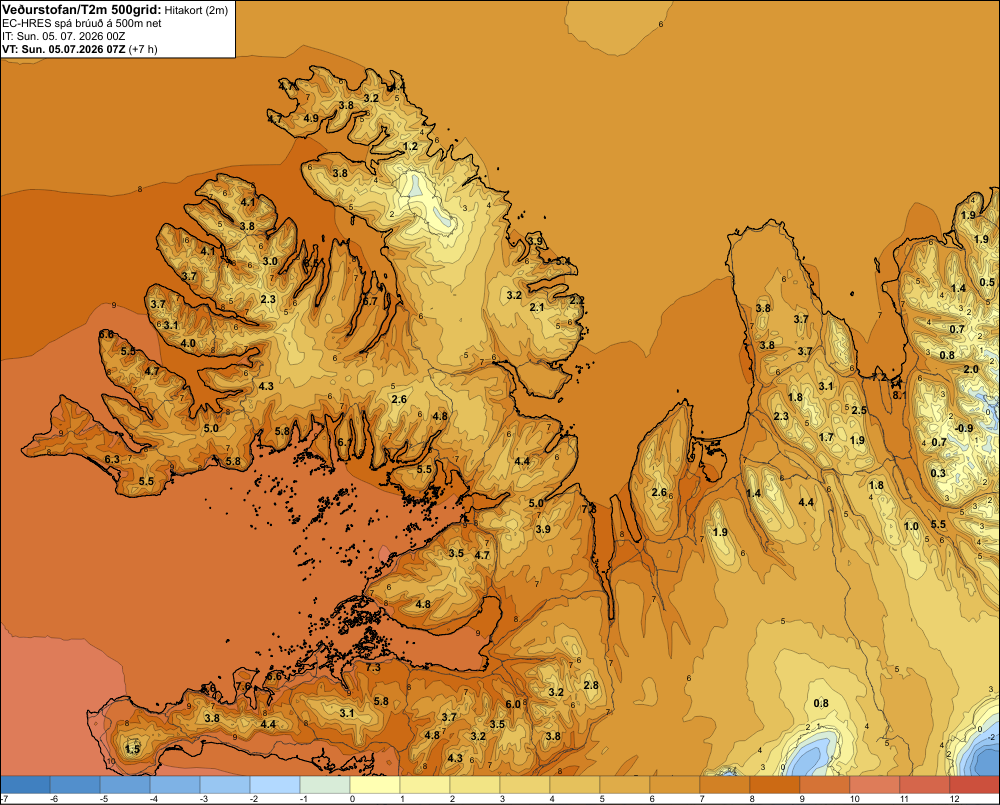Click the 4.0 temperature value on map

click(188, 343)
